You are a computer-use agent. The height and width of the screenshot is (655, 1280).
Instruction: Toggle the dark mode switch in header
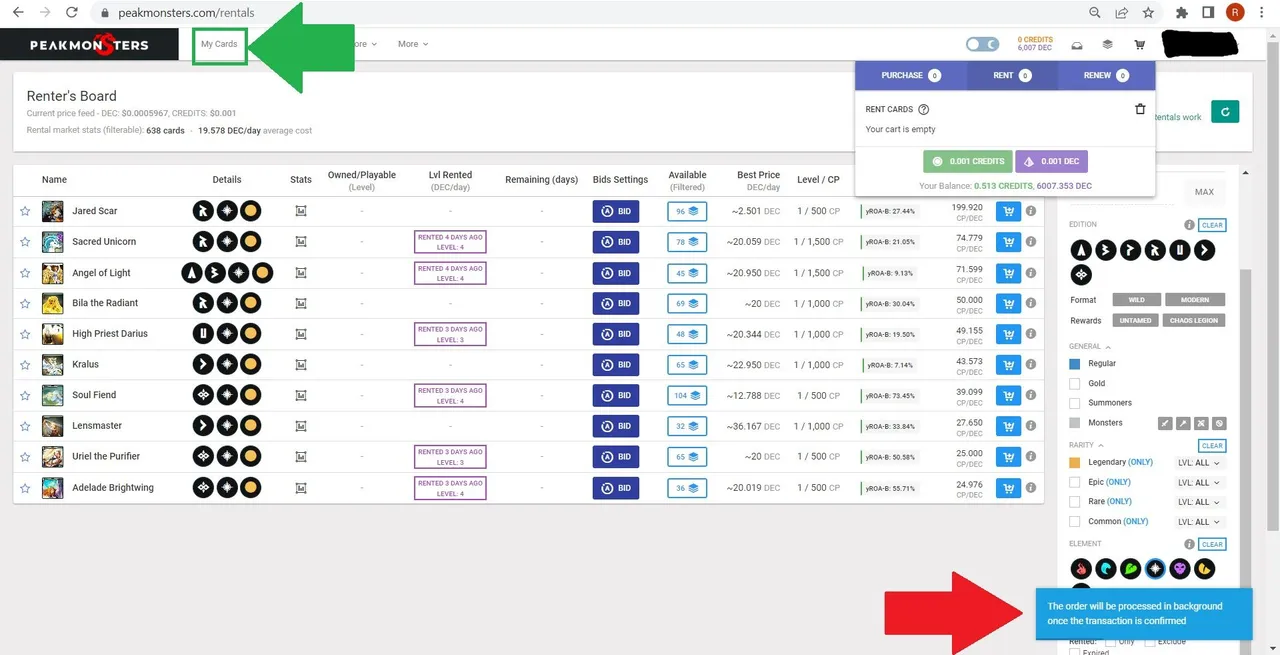[982, 44]
